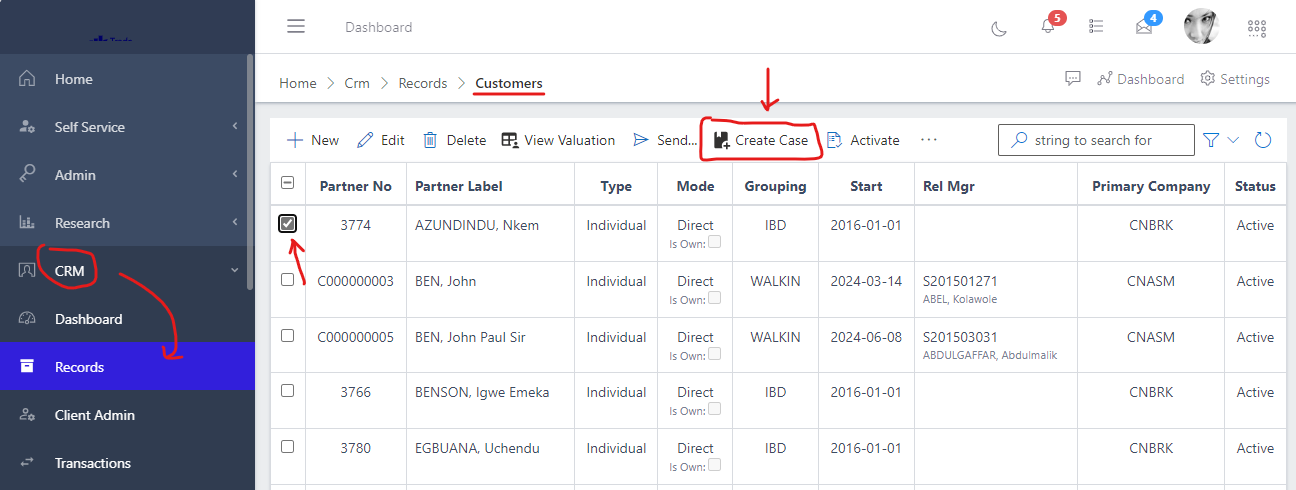Click the refresh icon

(x=1263, y=140)
